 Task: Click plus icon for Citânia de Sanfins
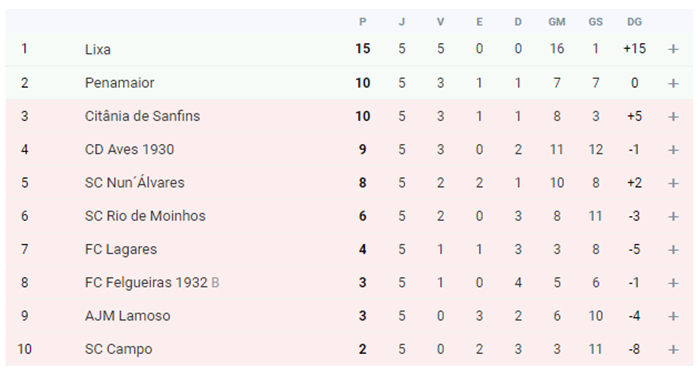673,117
